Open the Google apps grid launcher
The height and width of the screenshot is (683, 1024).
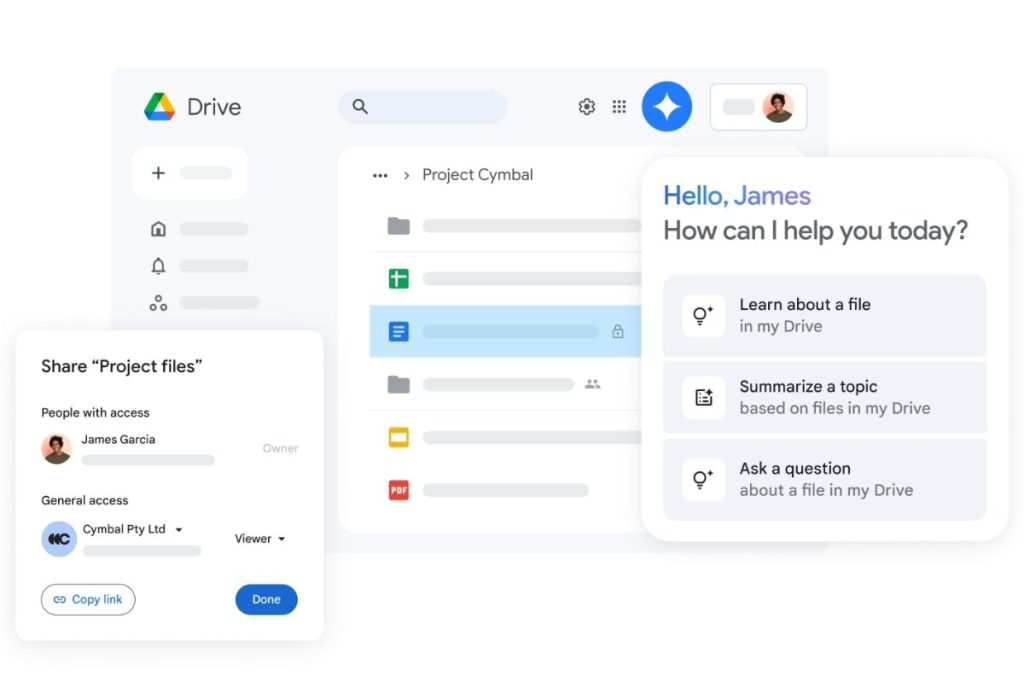pos(619,107)
